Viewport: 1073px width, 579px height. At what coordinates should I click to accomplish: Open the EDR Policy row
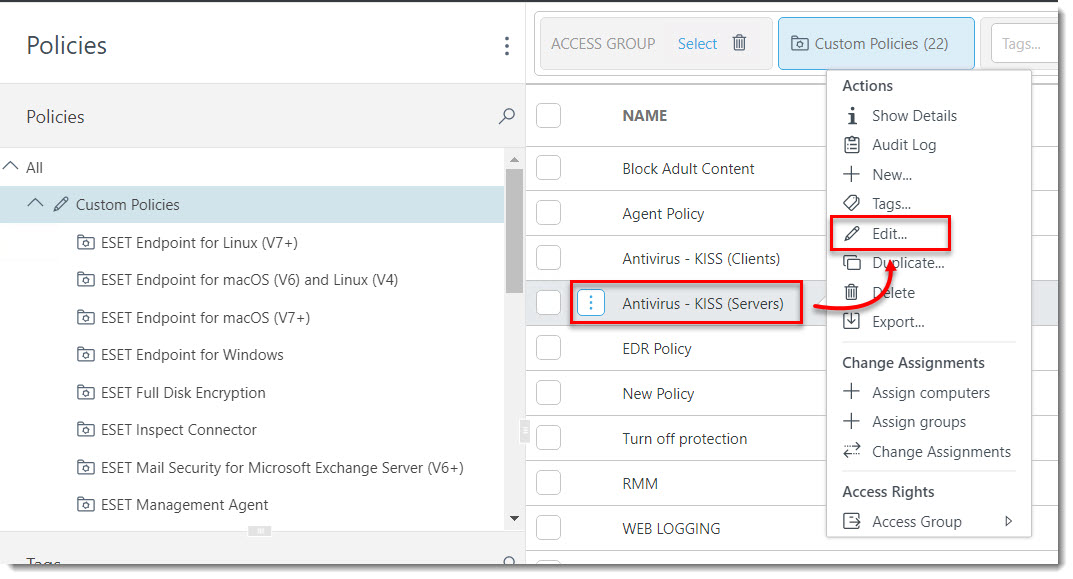[657, 348]
